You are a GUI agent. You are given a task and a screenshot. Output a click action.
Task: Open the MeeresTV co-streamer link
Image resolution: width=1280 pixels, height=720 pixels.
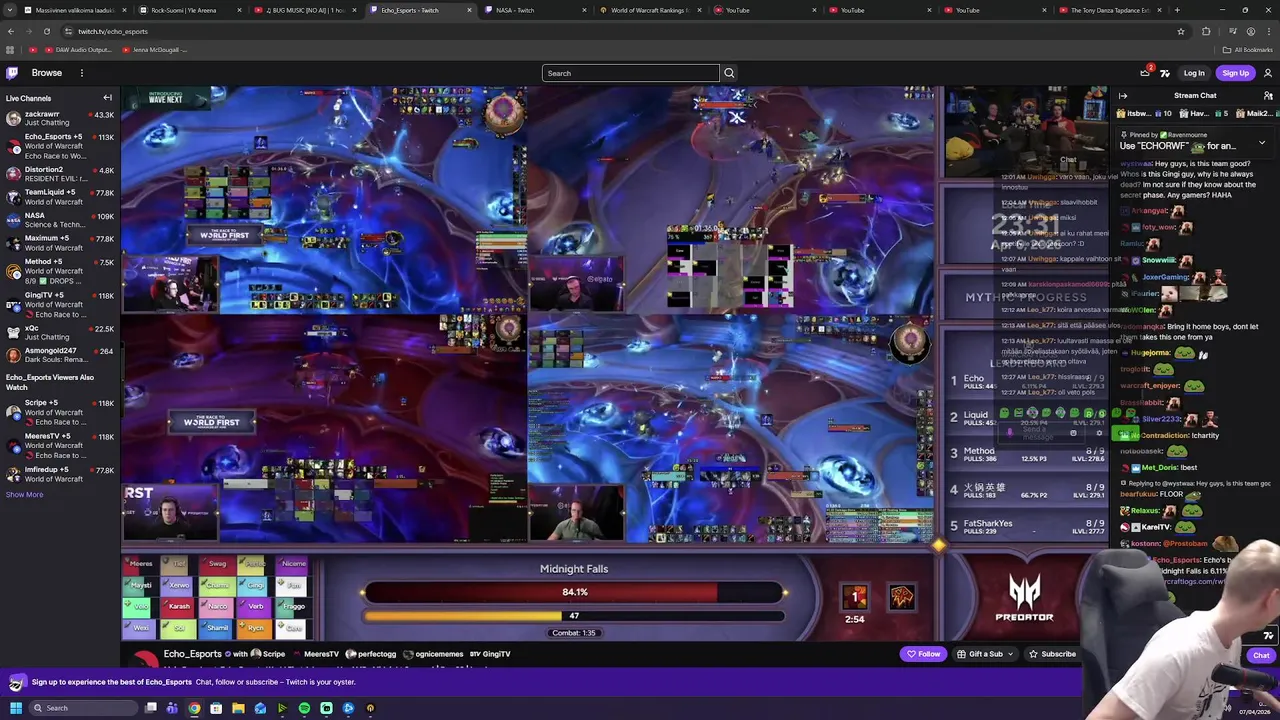coord(315,654)
